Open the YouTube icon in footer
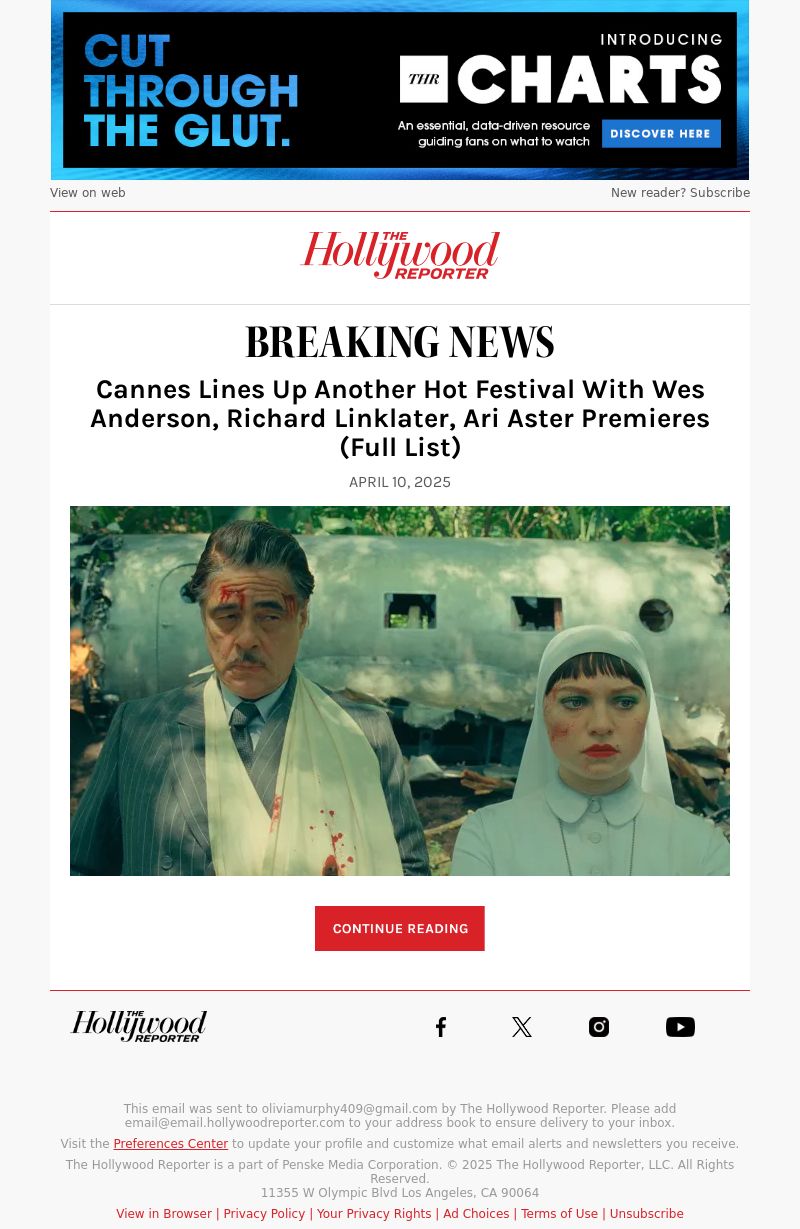800x1229 pixels. 680,1027
